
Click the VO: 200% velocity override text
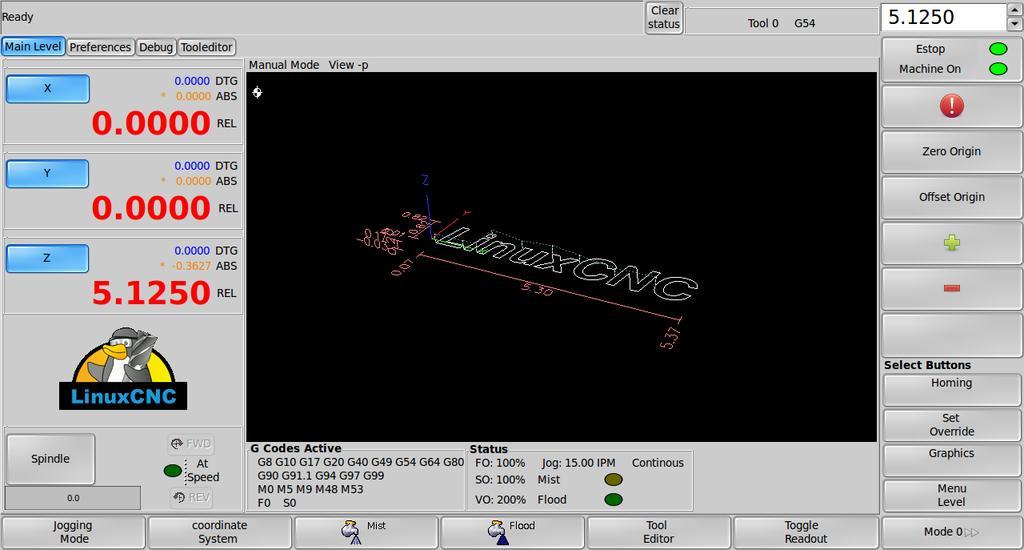point(500,500)
